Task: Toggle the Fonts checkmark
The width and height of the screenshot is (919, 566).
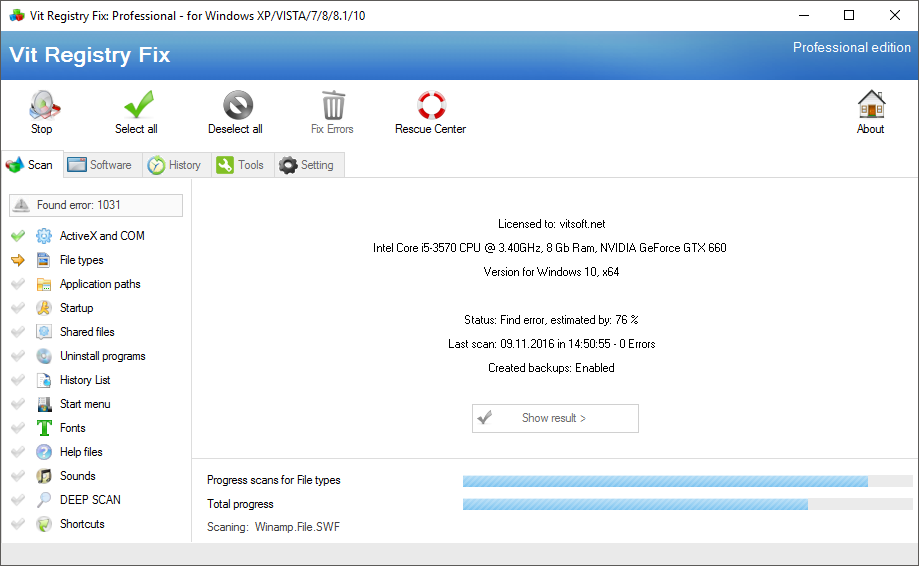Action: (18, 428)
